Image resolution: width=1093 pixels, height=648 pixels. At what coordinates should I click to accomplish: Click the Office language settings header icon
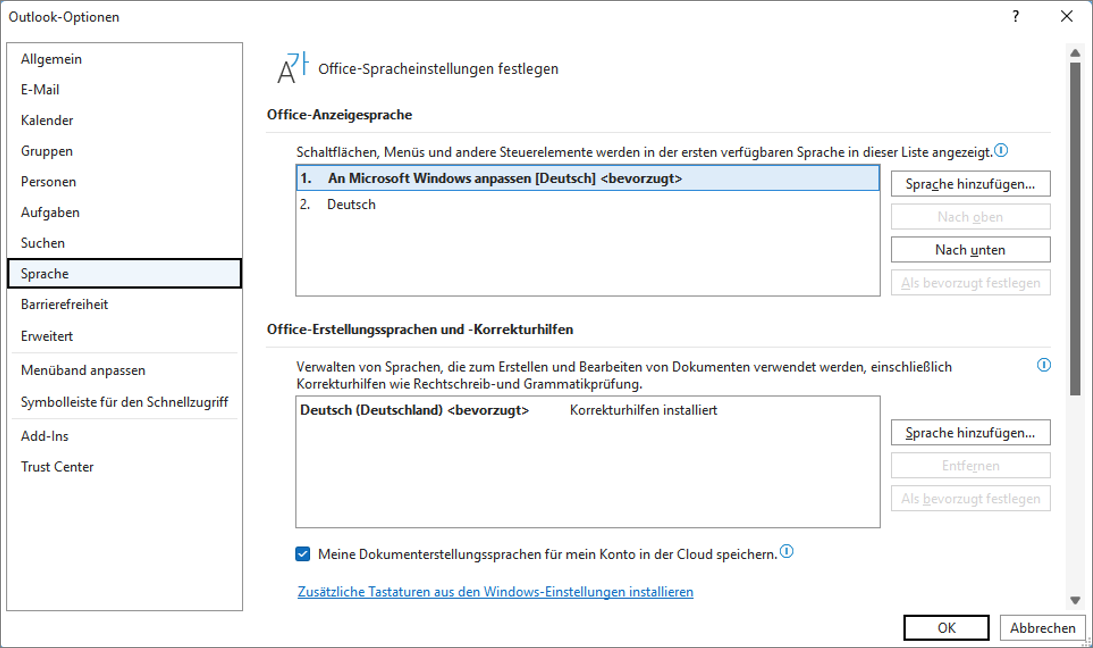pyautogui.click(x=292, y=68)
